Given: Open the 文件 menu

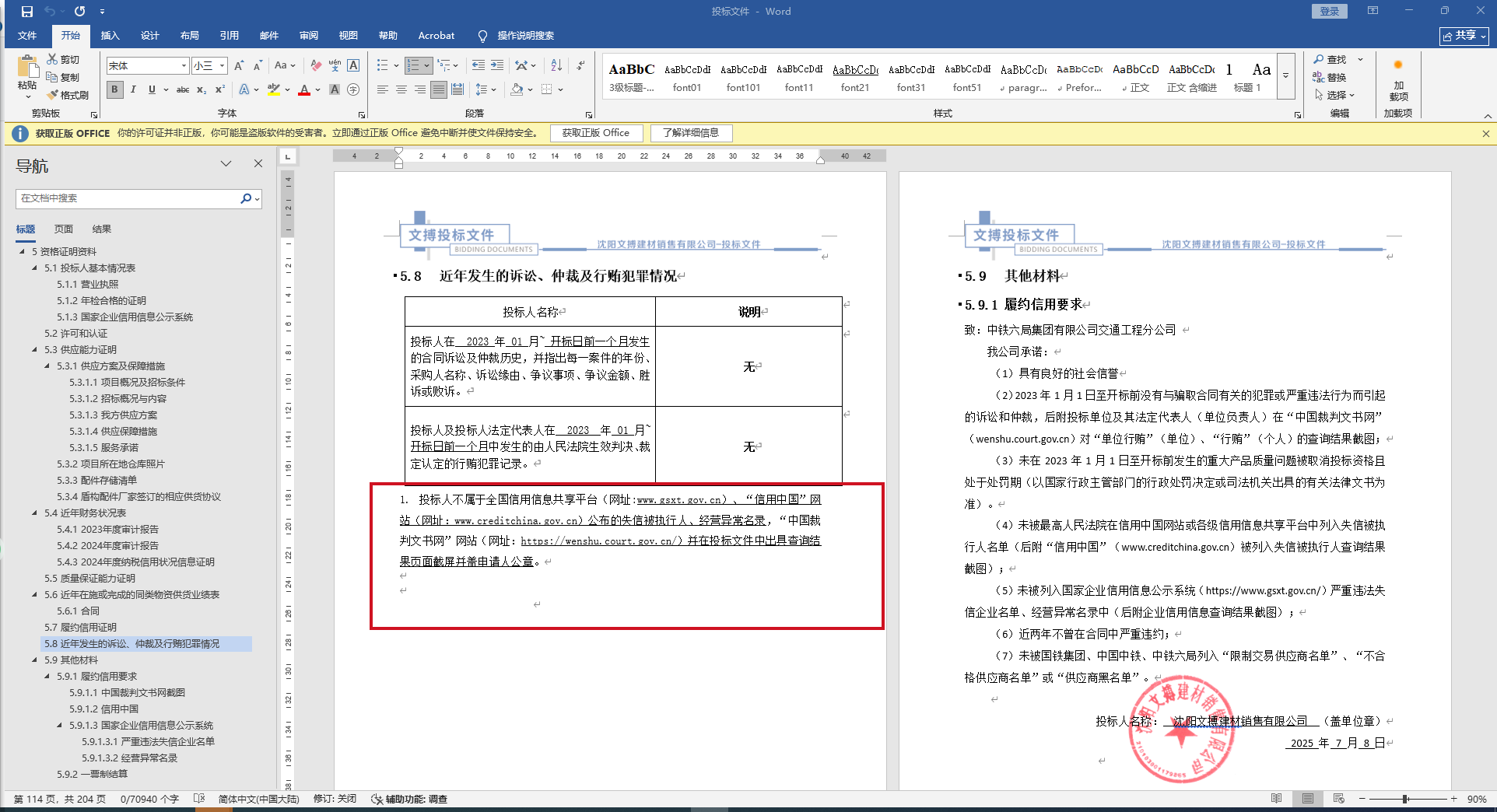Looking at the screenshot, I should click(27, 36).
